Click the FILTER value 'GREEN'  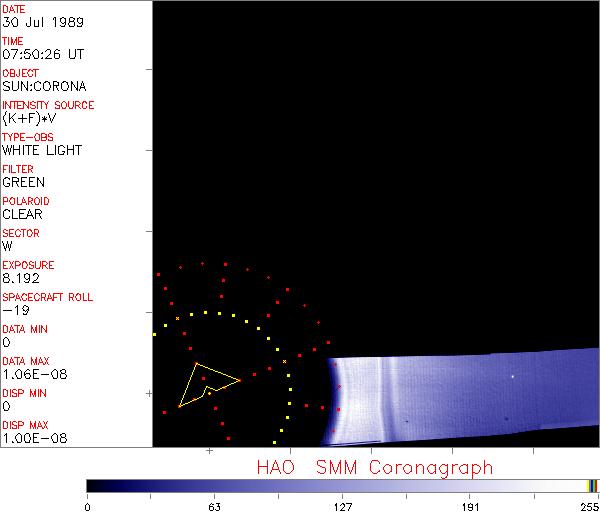point(23,182)
